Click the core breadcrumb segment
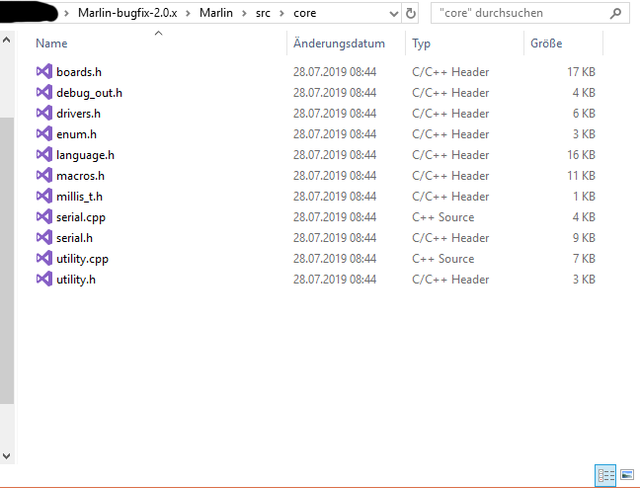 click(x=304, y=13)
